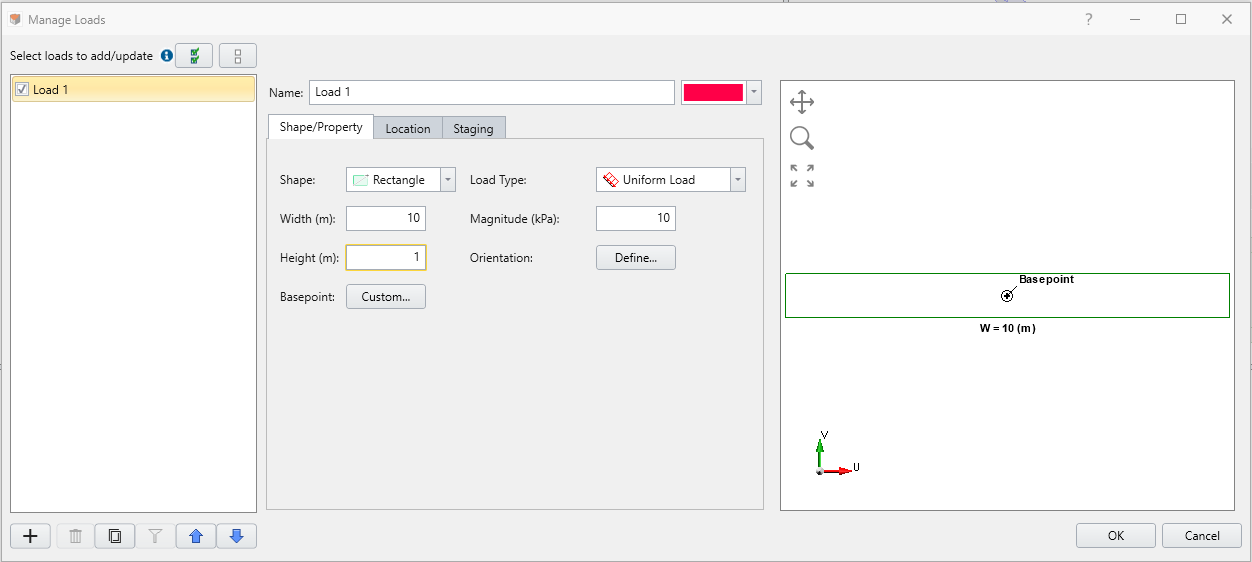The width and height of the screenshot is (1252, 562).
Task: Click the load rectangle in the preview
Action: tap(1007, 296)
